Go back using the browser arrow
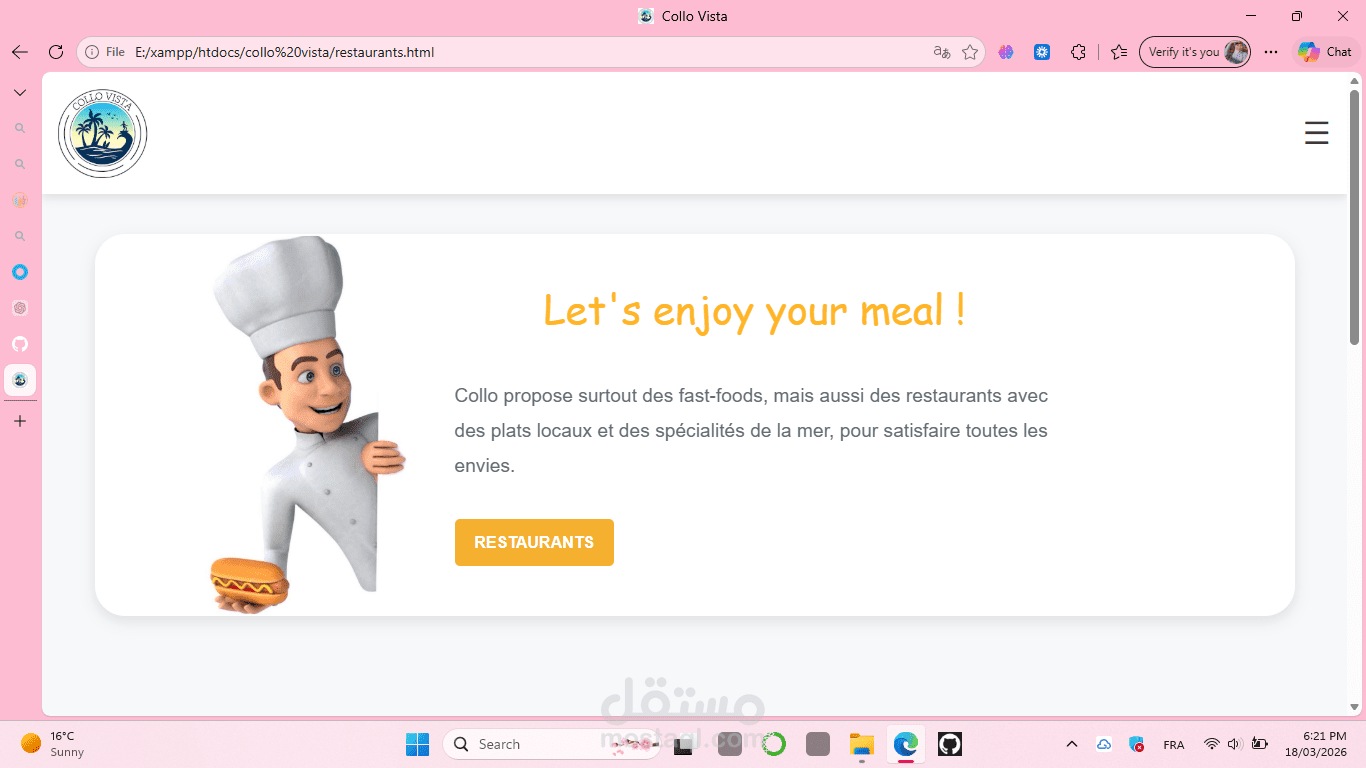 click(20, 52)
